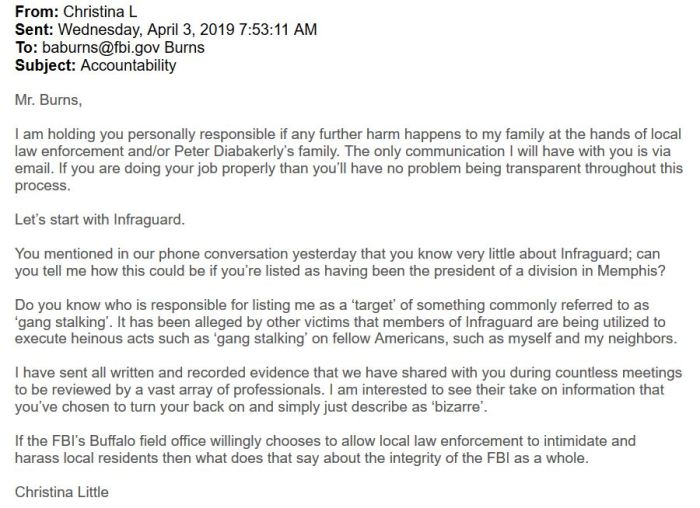Click the "Sent:" header label

(x=35, y=30)
